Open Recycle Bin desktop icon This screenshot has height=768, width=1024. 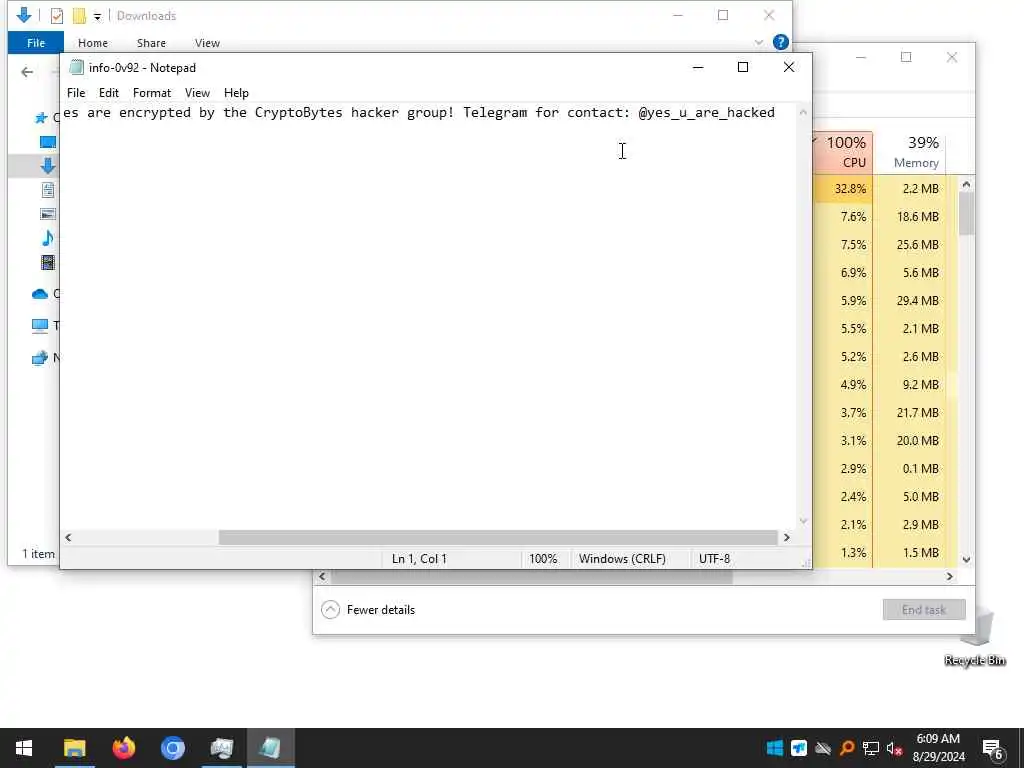[974, 637]
